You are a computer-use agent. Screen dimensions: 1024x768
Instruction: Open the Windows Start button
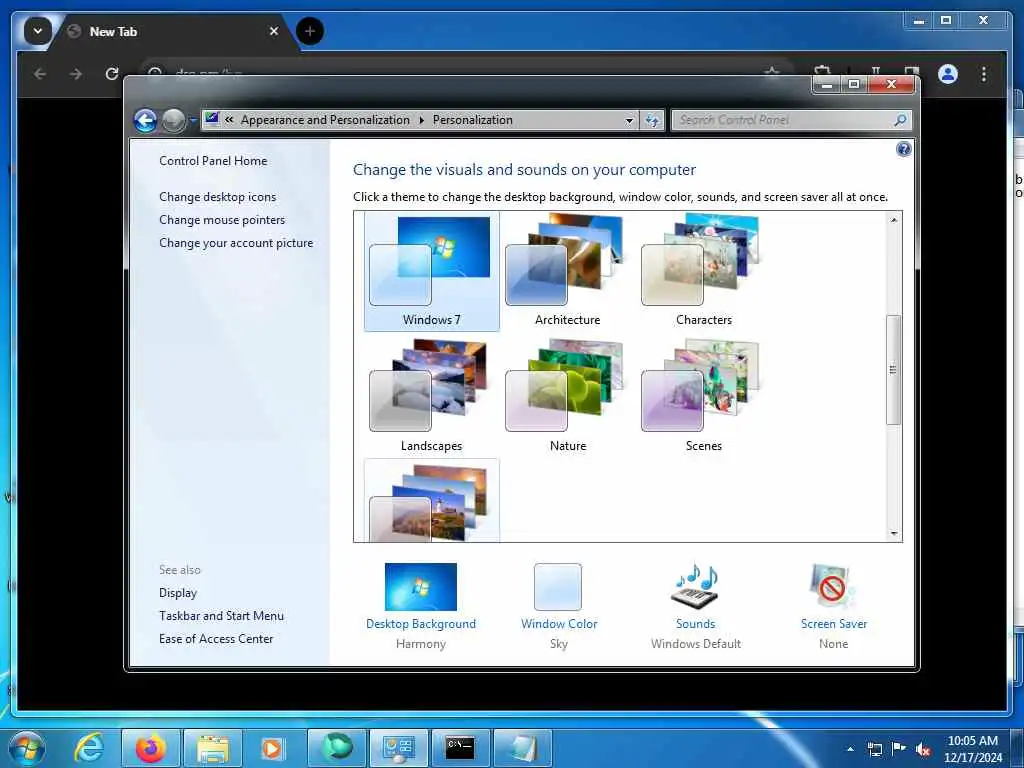(26, 748)
